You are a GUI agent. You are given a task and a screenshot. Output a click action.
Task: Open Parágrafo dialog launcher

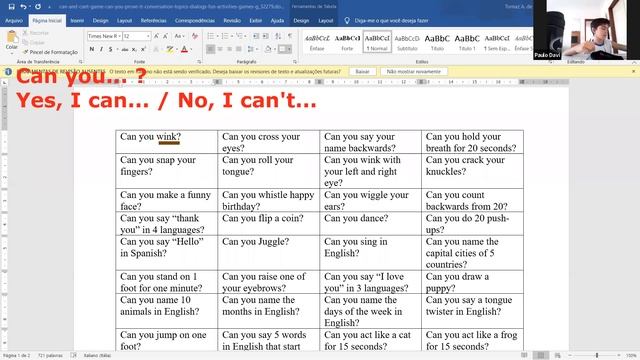tap(295, 62)
